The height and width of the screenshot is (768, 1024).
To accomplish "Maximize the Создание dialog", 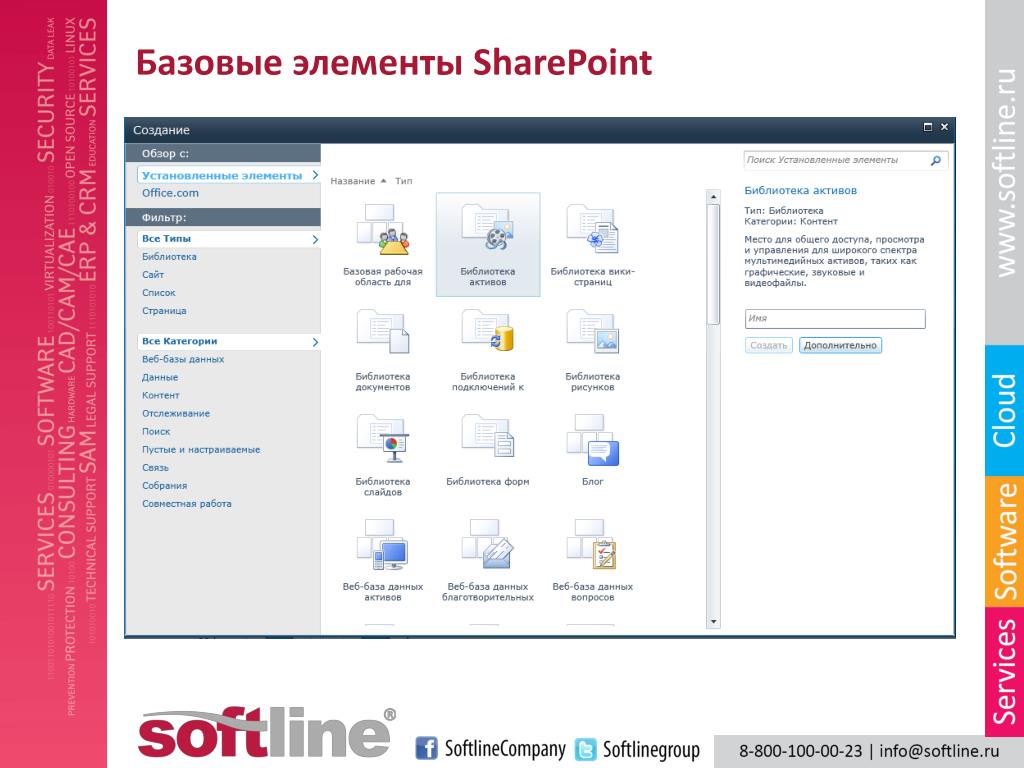I will [x=927, y=127].
